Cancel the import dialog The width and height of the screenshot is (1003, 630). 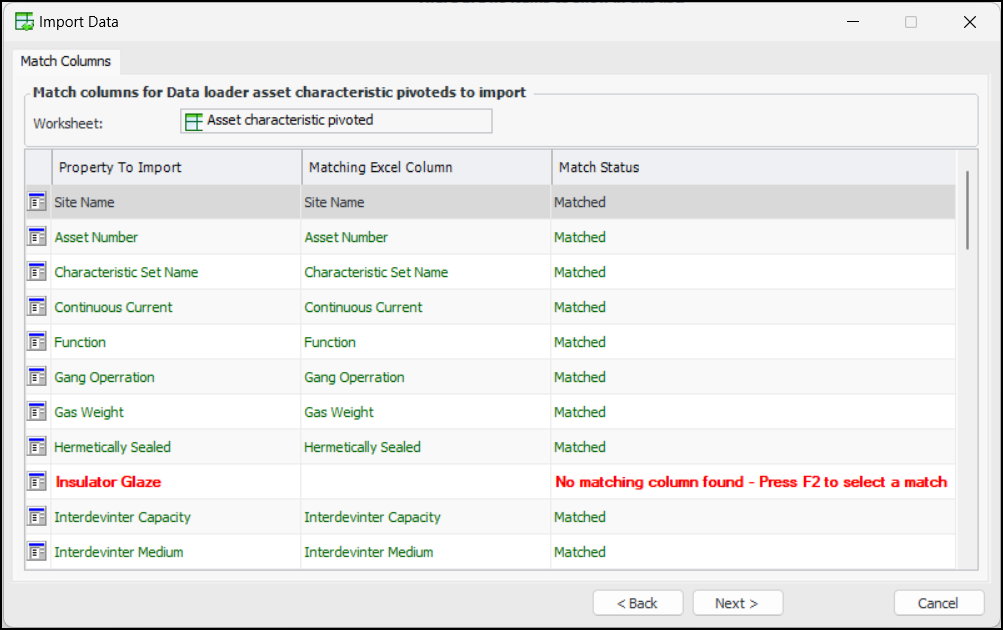(938, 603)
